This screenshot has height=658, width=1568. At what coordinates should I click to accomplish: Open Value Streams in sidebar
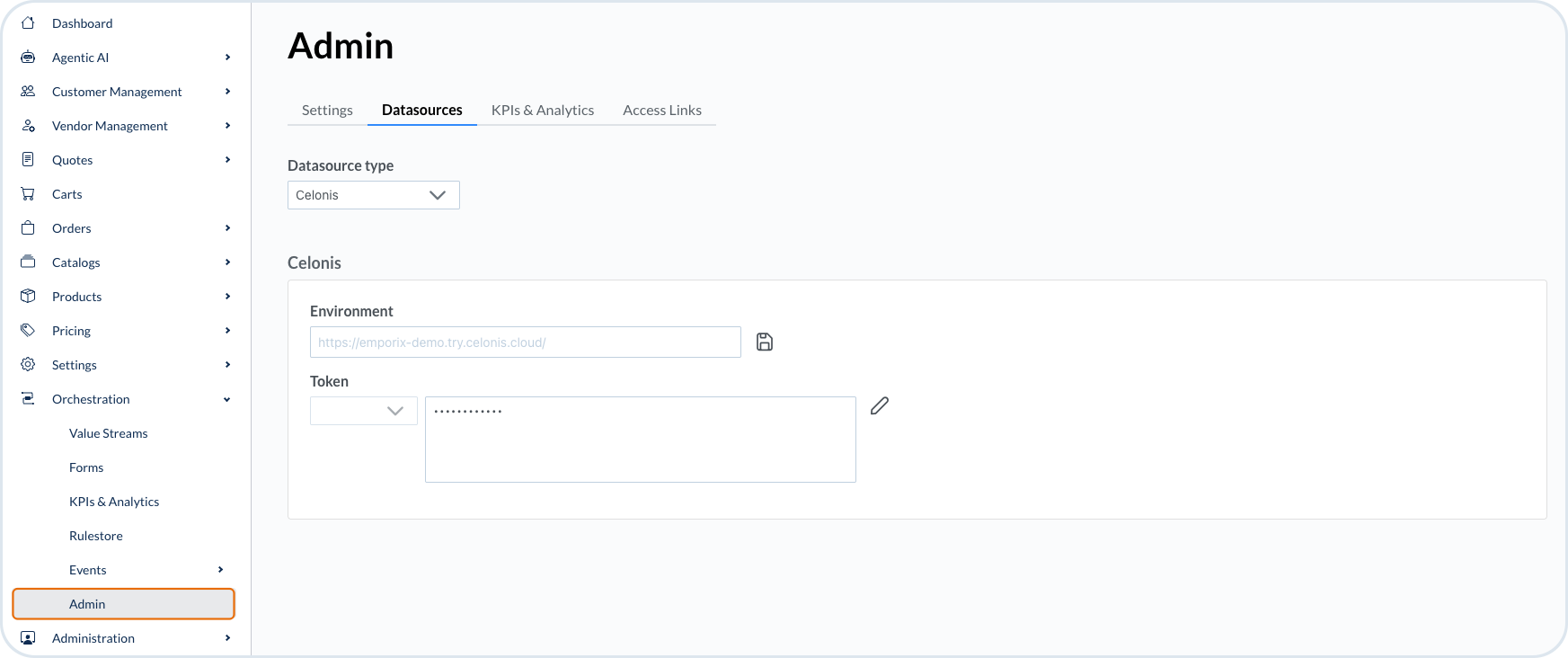point(109,433)
